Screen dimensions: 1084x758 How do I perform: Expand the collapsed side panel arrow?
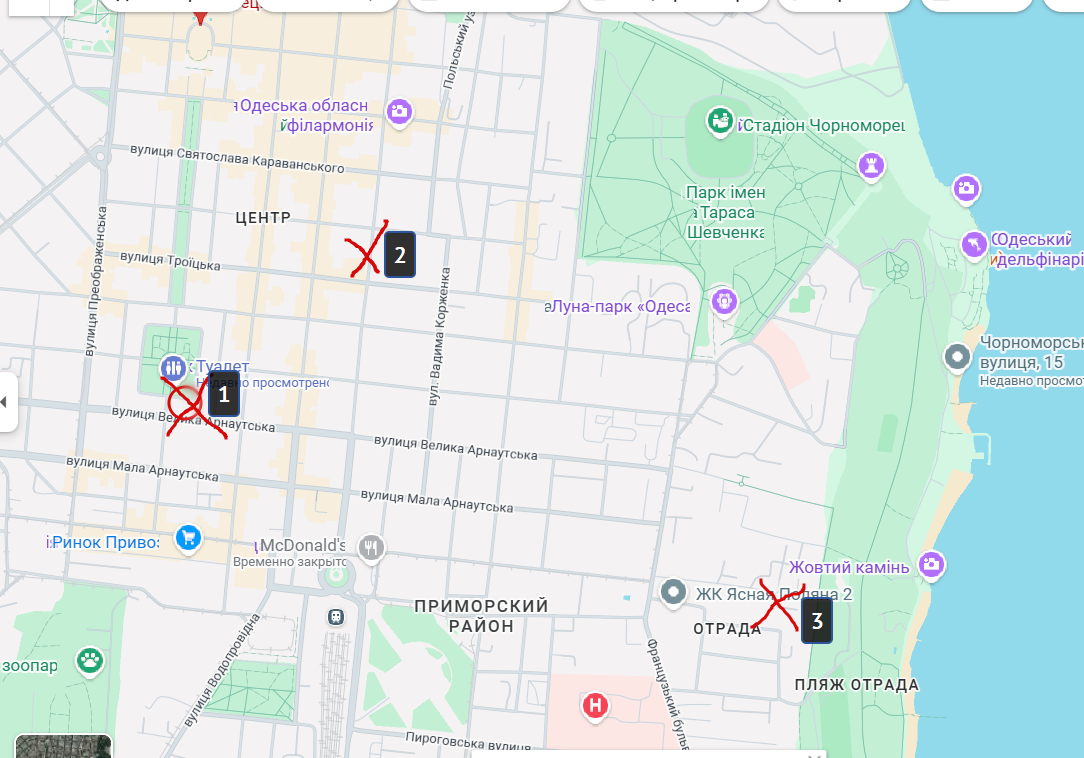[6, 402]
